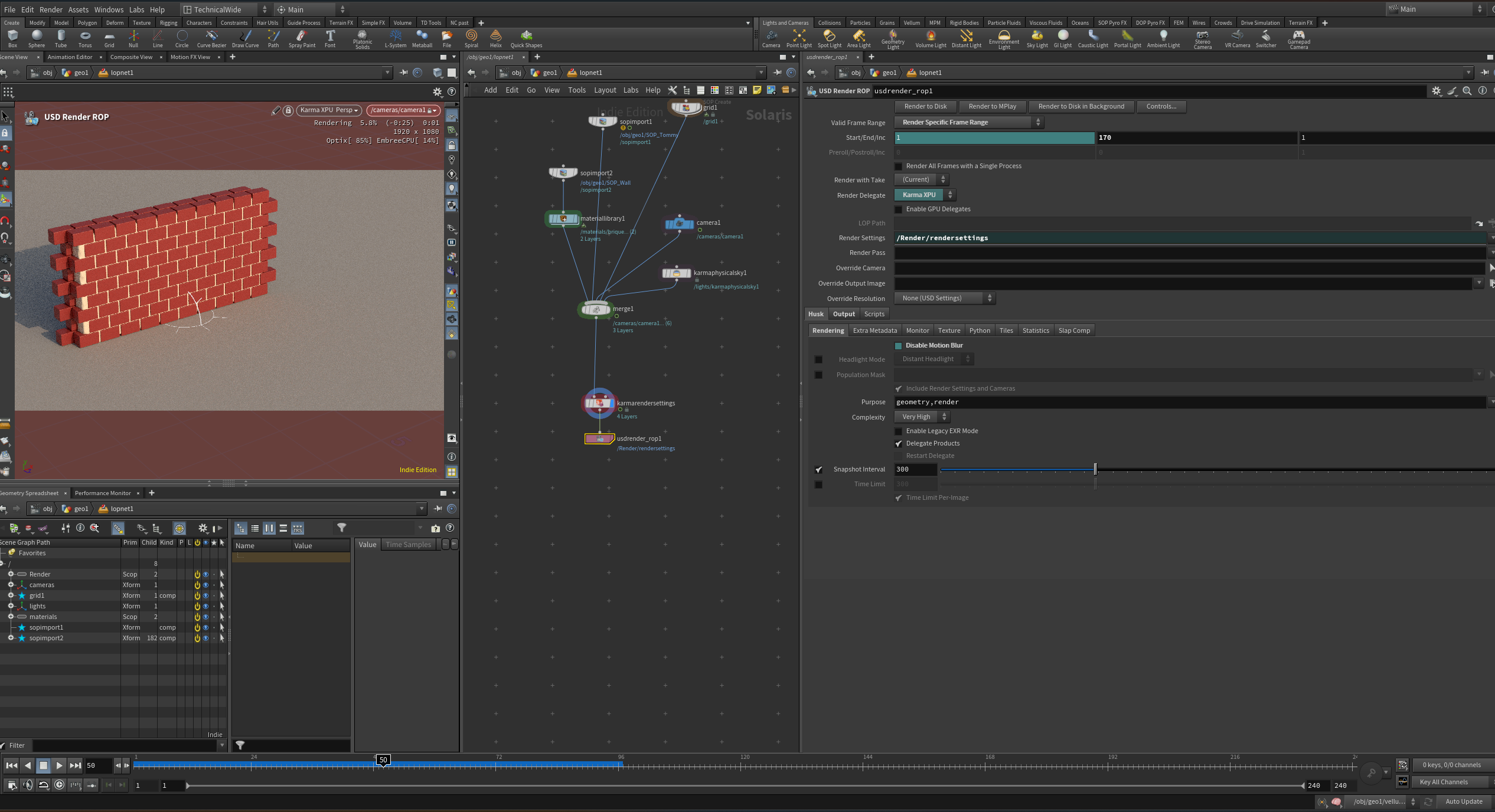Open the Windows menu
Viewport: 1495px width, 812px height.
pos(109,9)
